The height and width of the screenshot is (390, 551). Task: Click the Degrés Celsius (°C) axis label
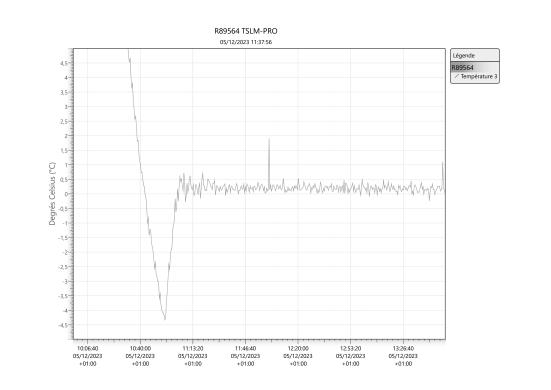tap(52, 194)
